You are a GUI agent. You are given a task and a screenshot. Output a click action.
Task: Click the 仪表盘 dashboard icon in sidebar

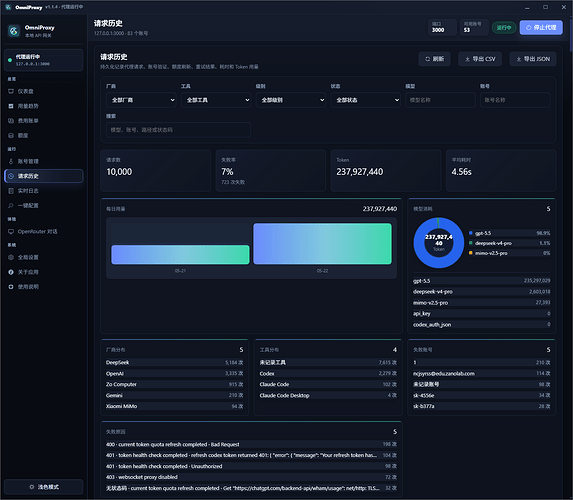[11, 91]
